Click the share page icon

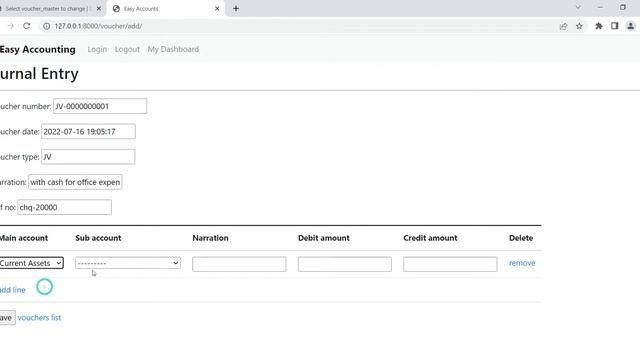pyautogui.click(x=563, y=26)
